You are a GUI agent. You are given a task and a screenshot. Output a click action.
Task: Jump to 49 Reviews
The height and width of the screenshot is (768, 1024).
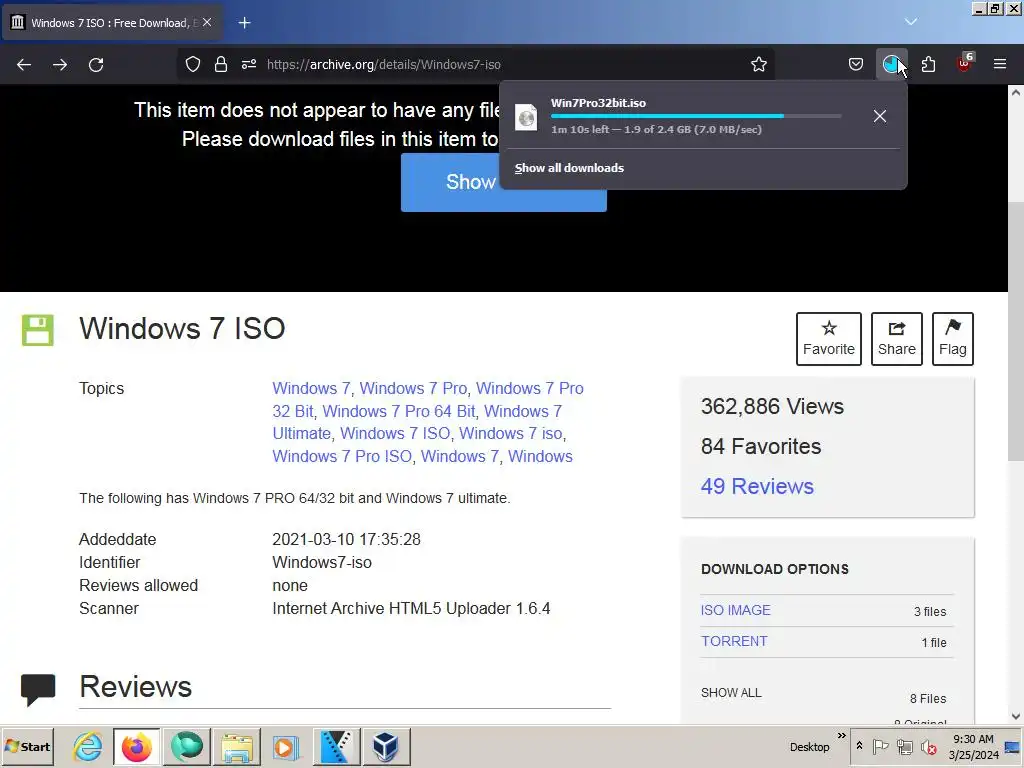point(757,487)
